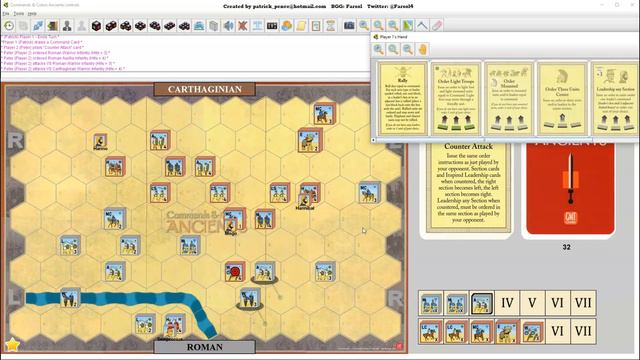Zoom out inside Player Hand window
Image resolution: width=640 pixels, height=360 pixels.
pos(408,49)
